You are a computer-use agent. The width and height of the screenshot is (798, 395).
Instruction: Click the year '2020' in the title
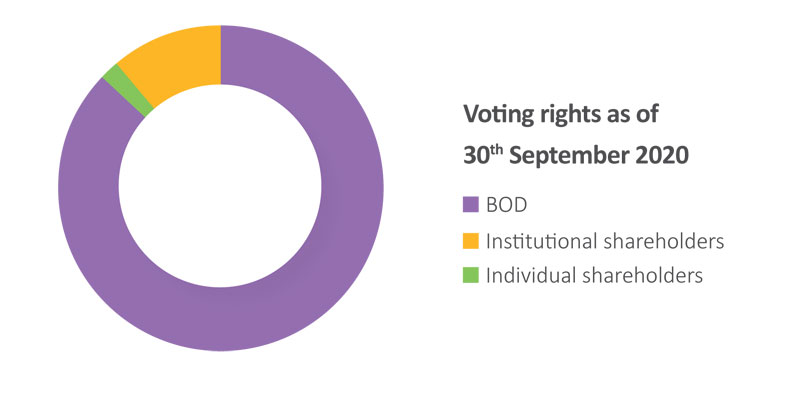point(663,156)
